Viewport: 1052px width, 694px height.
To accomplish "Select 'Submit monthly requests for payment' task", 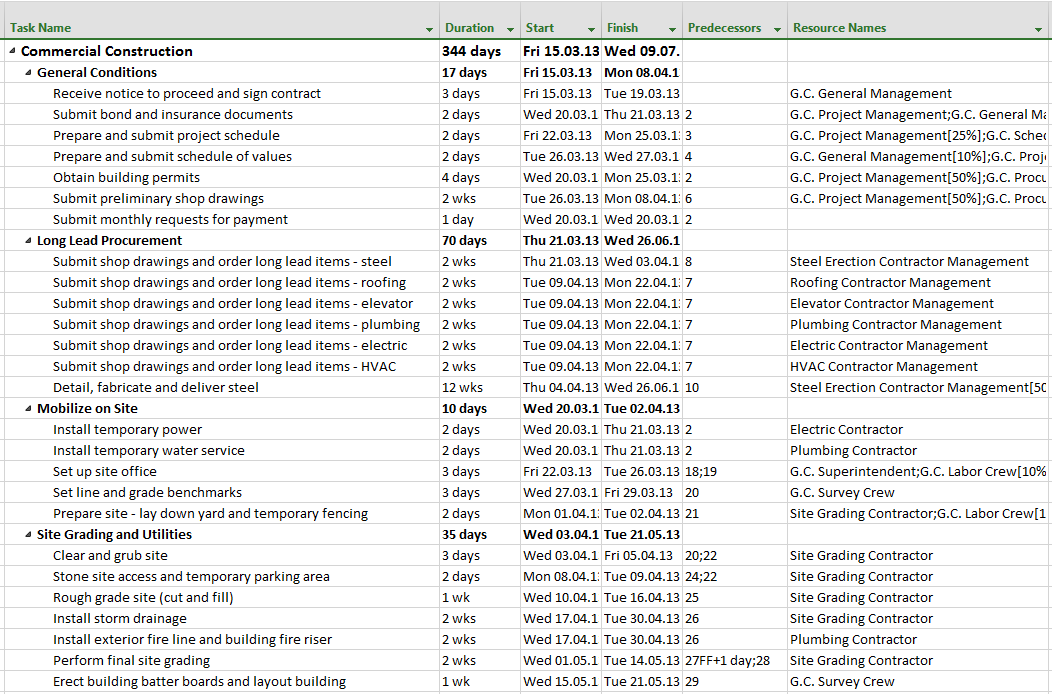I will (170, 219).
